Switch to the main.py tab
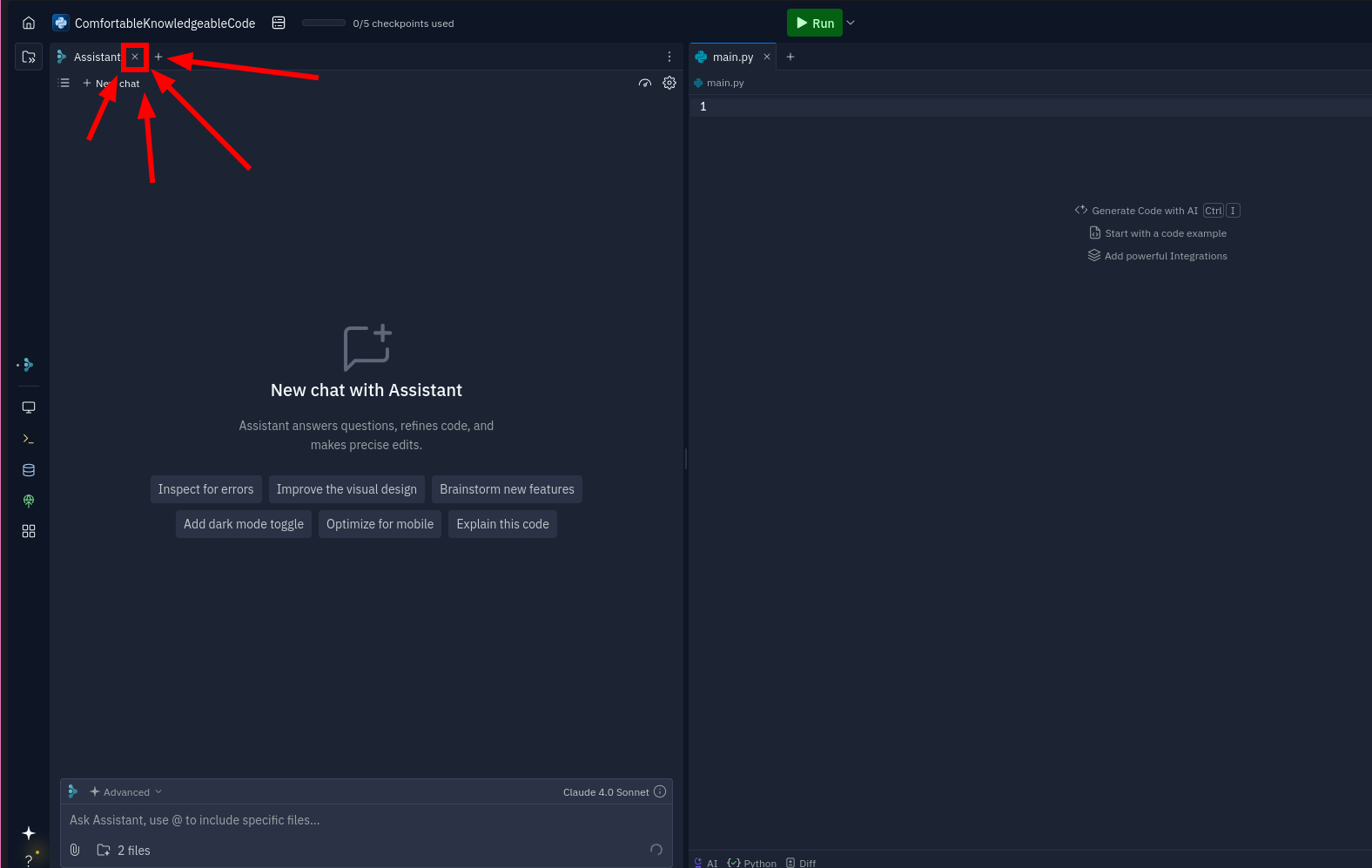This screenshot has width=1372, height=868. tap(732, 57)
